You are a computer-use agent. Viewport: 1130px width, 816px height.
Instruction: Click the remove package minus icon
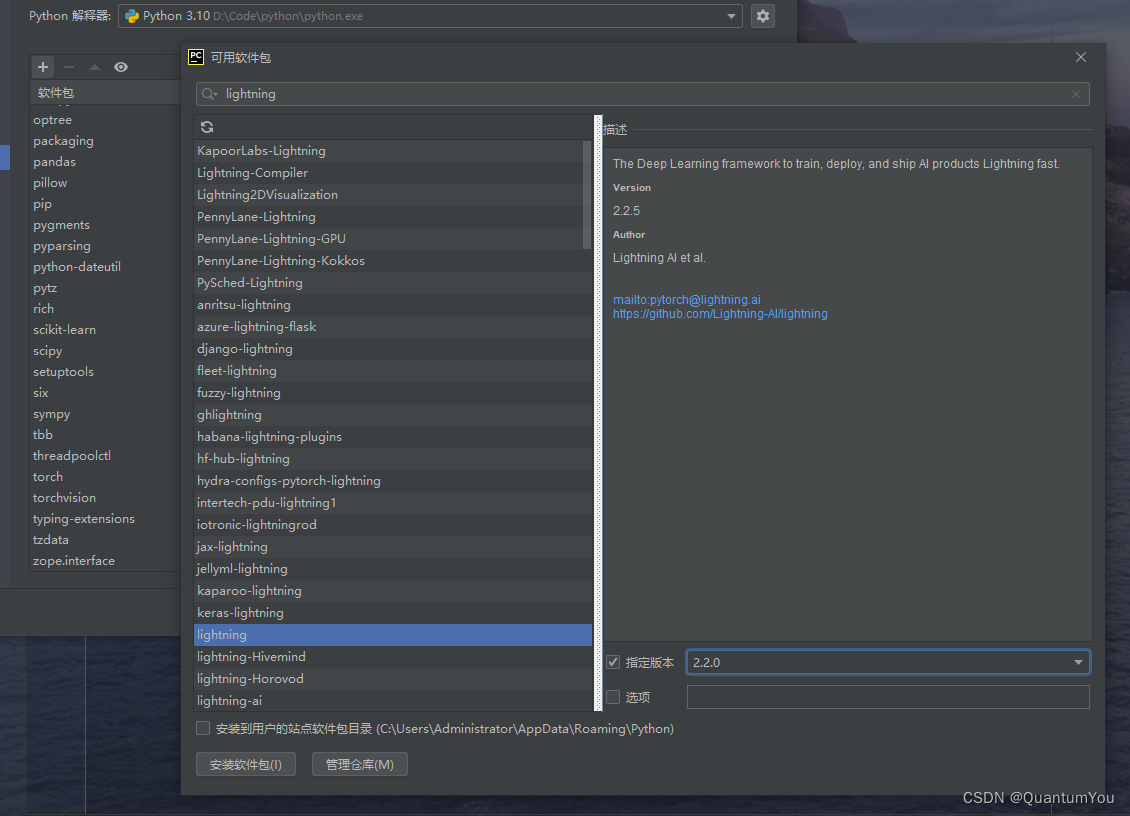pos(69,67)
